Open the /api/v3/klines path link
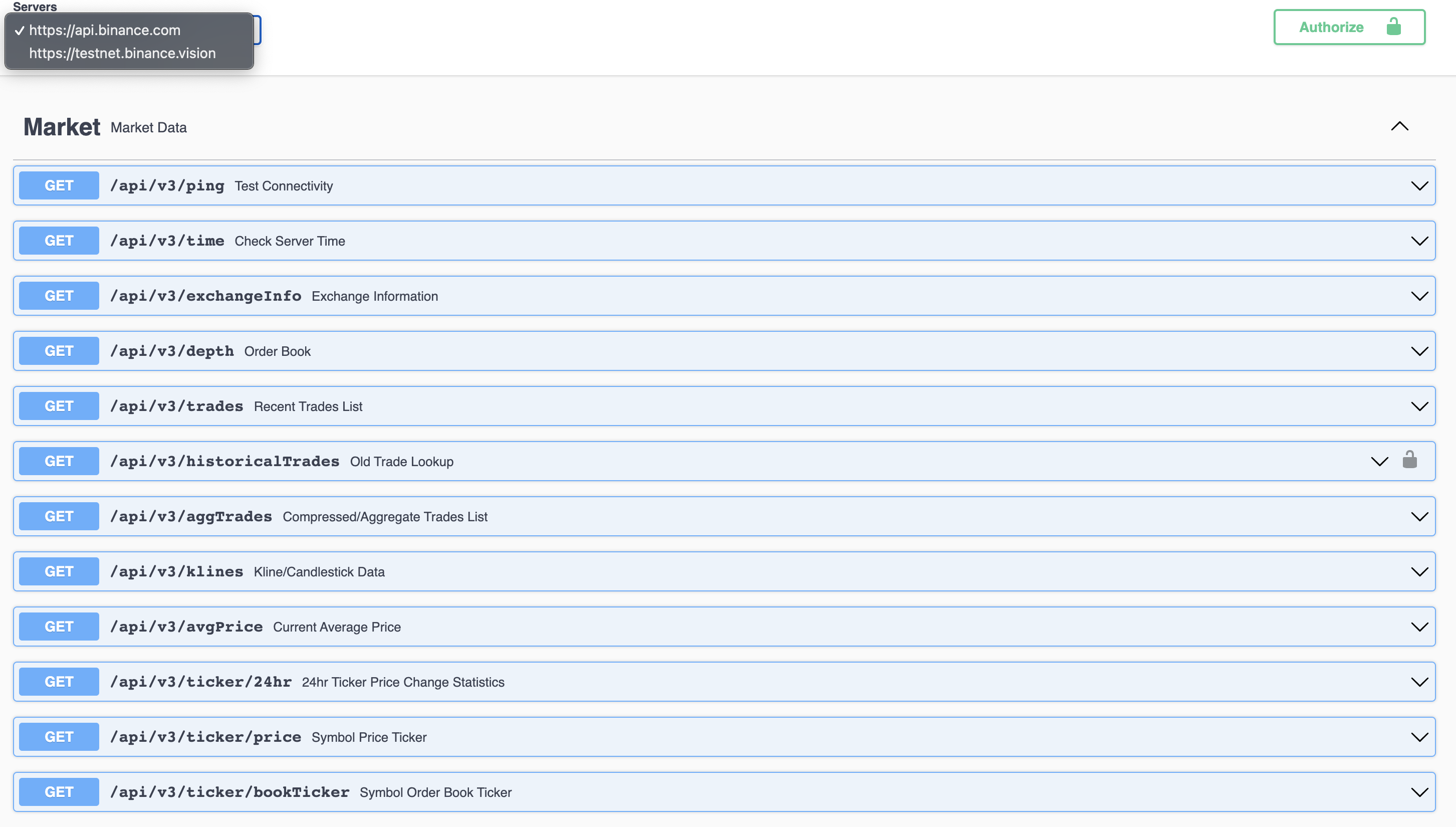Image resolution: width=1456 pixels, height=827 pixels. point(176,571)
